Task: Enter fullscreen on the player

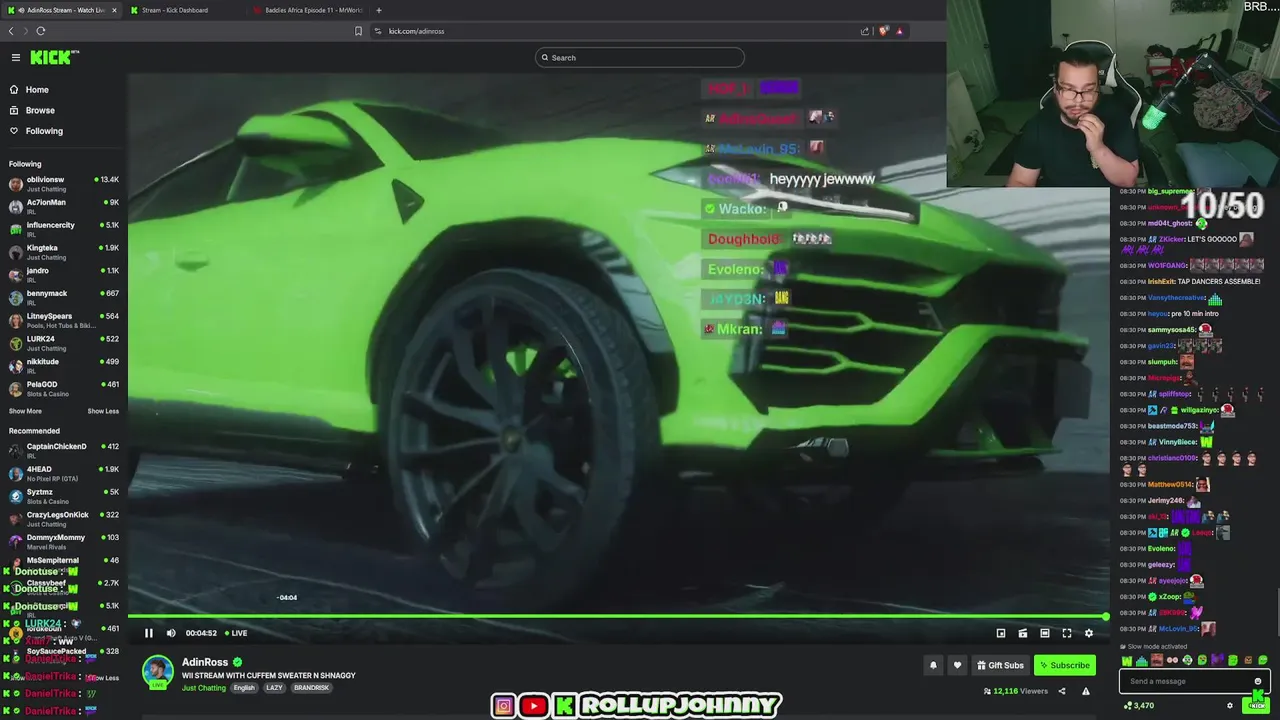Action: pyautogui.click(x=1067, y=633)
